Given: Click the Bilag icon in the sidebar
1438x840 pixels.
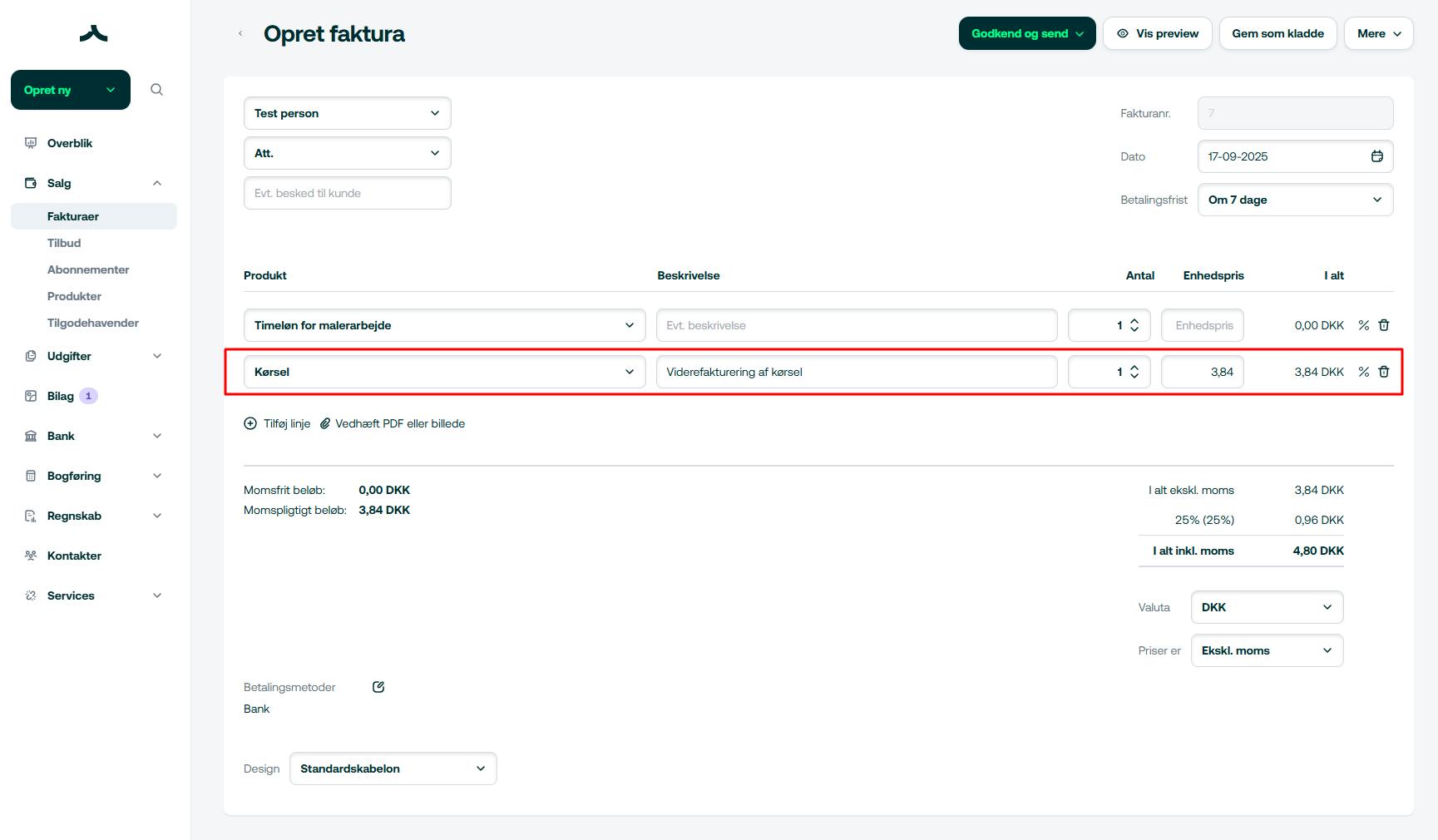Looking at the screenshot, I should click(31, 396).
